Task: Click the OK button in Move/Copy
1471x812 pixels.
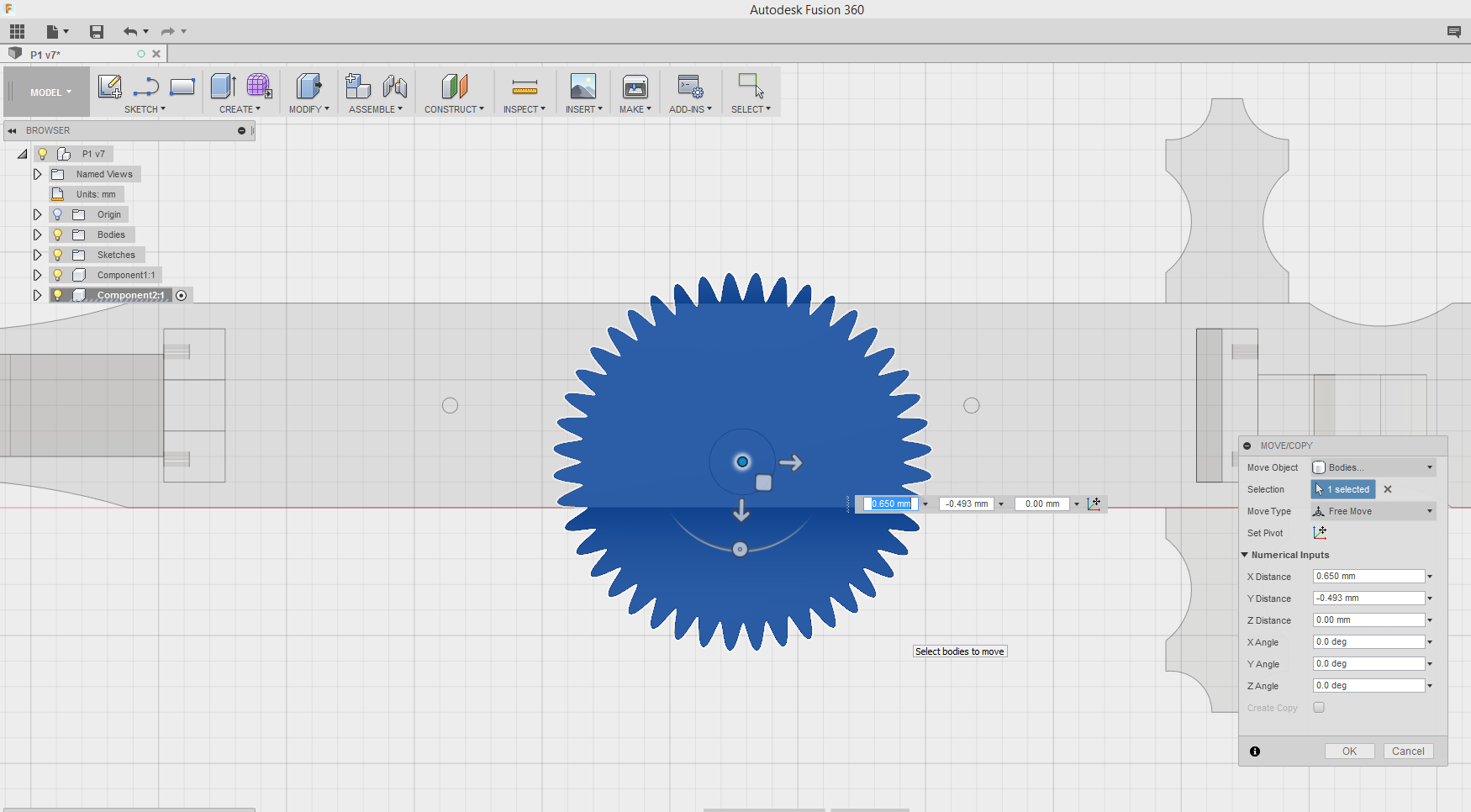Action: (1349, 751)
